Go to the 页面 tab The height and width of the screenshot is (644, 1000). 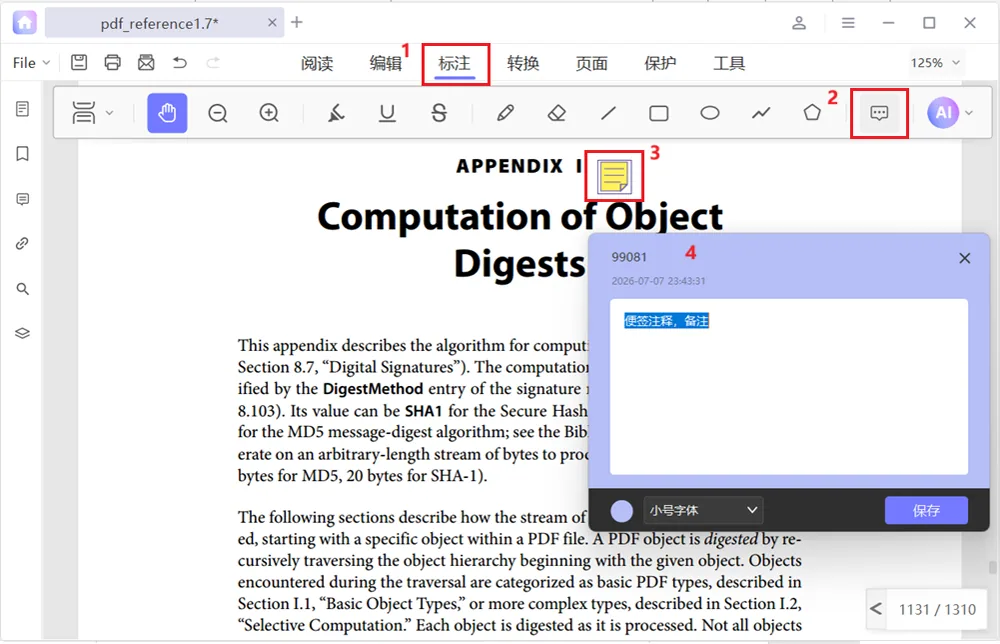(591, 63)
